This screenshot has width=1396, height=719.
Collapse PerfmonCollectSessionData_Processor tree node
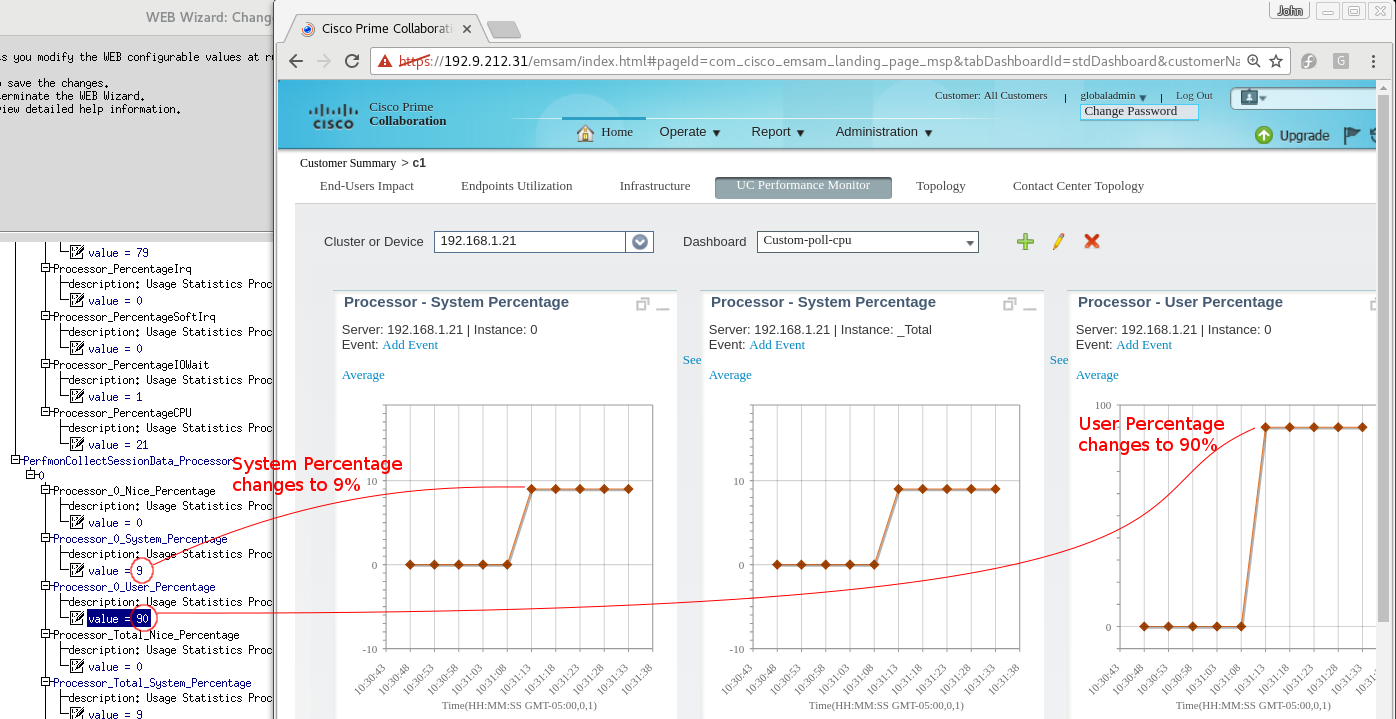(15, 460)
